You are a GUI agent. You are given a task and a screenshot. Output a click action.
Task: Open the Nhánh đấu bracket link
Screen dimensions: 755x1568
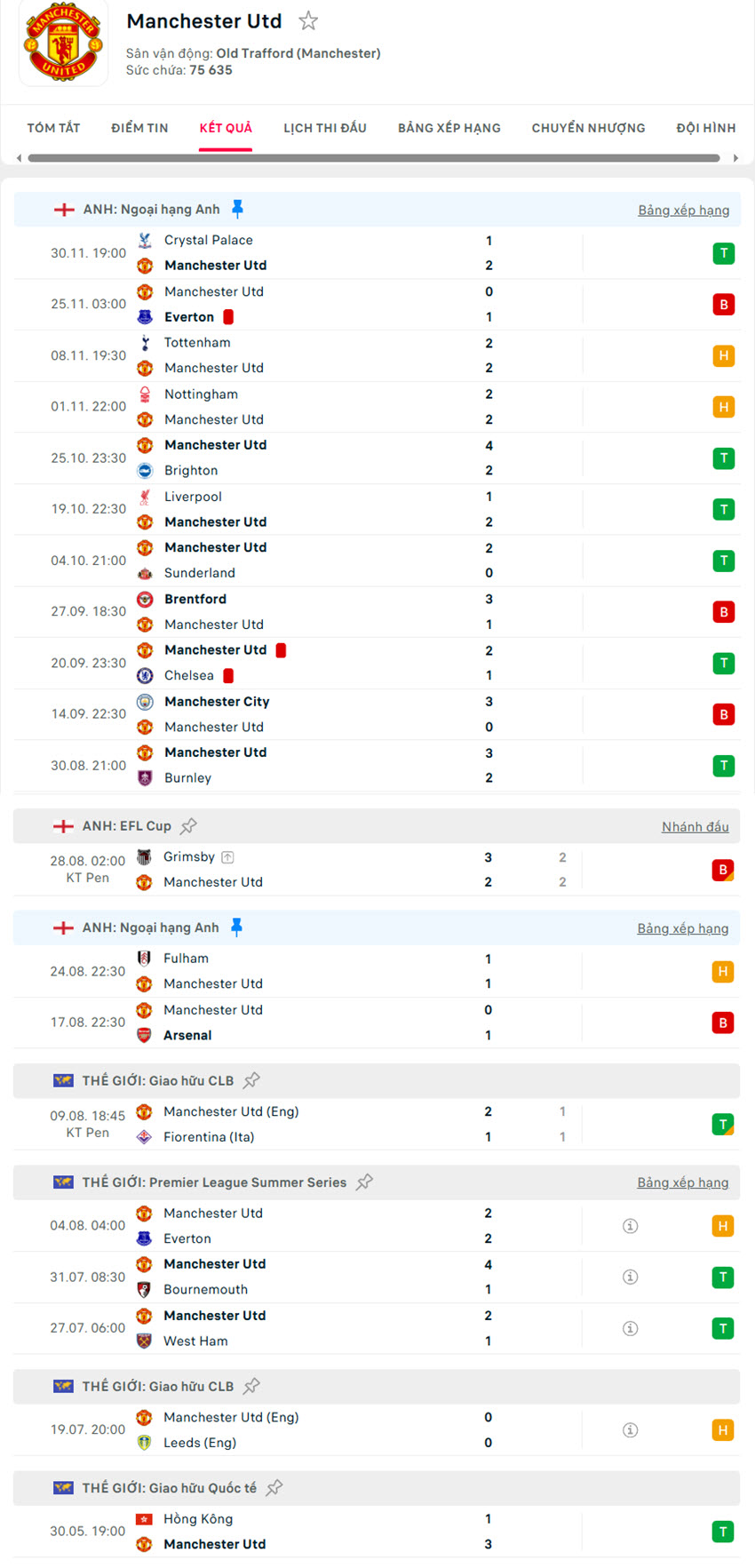pos(695,826)
